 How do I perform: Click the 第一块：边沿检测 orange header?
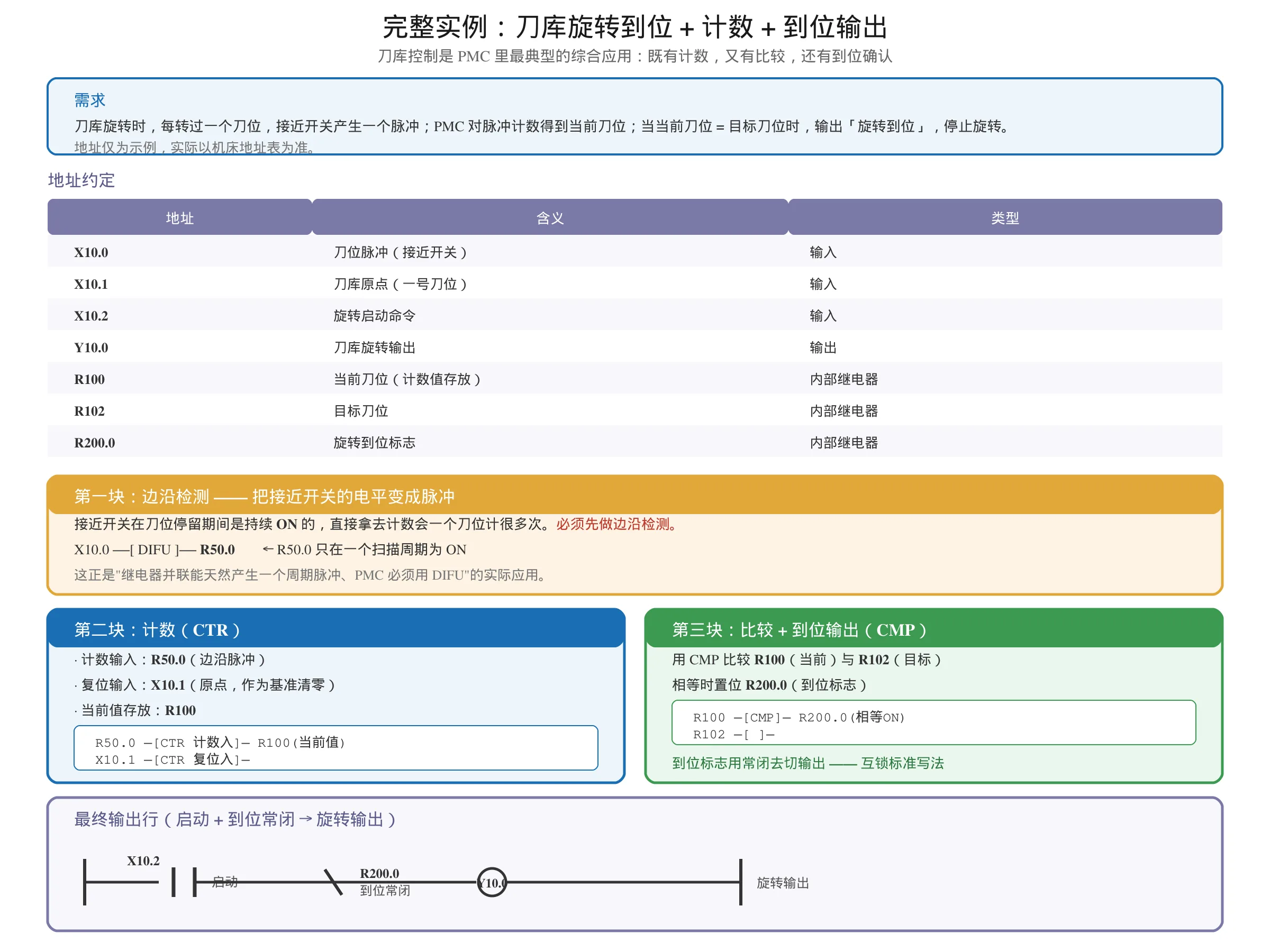pyautogui.click(x=635, y=495)
